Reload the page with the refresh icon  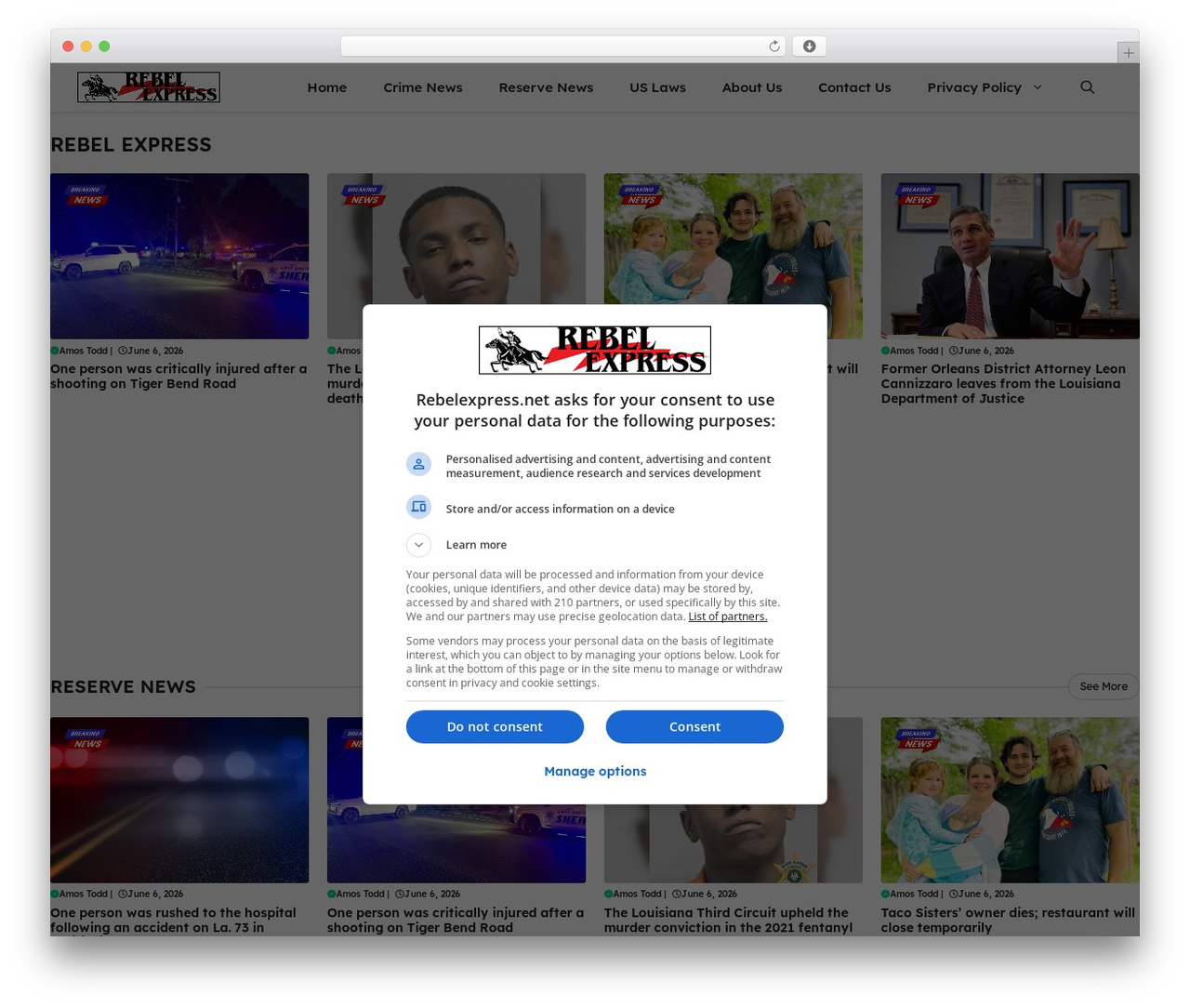tap(773, 46)
